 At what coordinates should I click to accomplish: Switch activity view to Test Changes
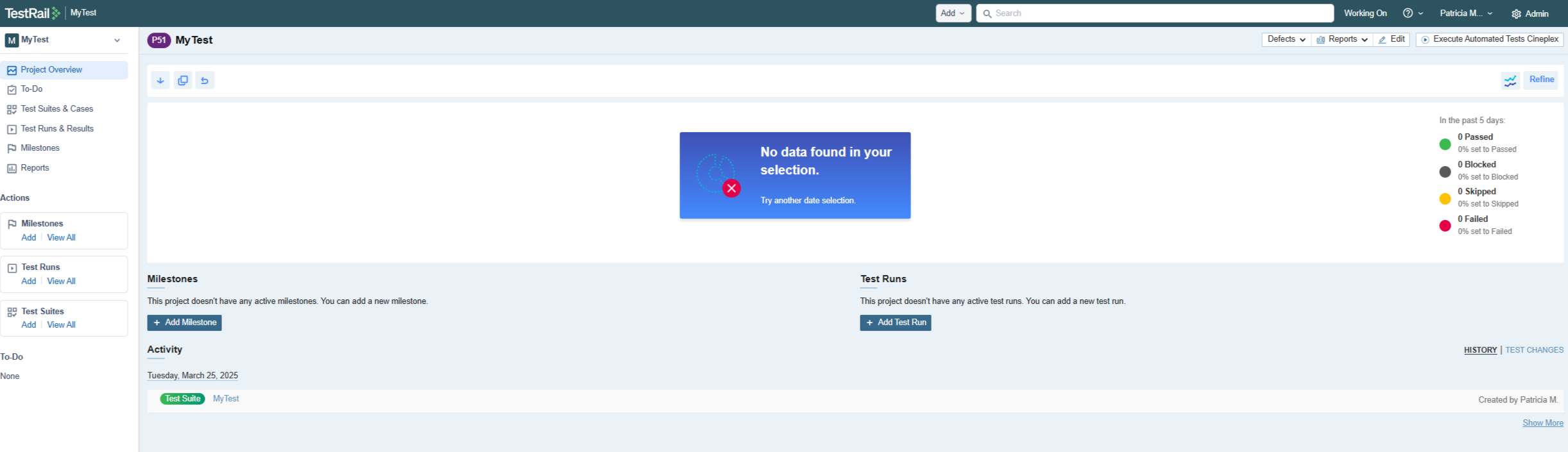1534,350
